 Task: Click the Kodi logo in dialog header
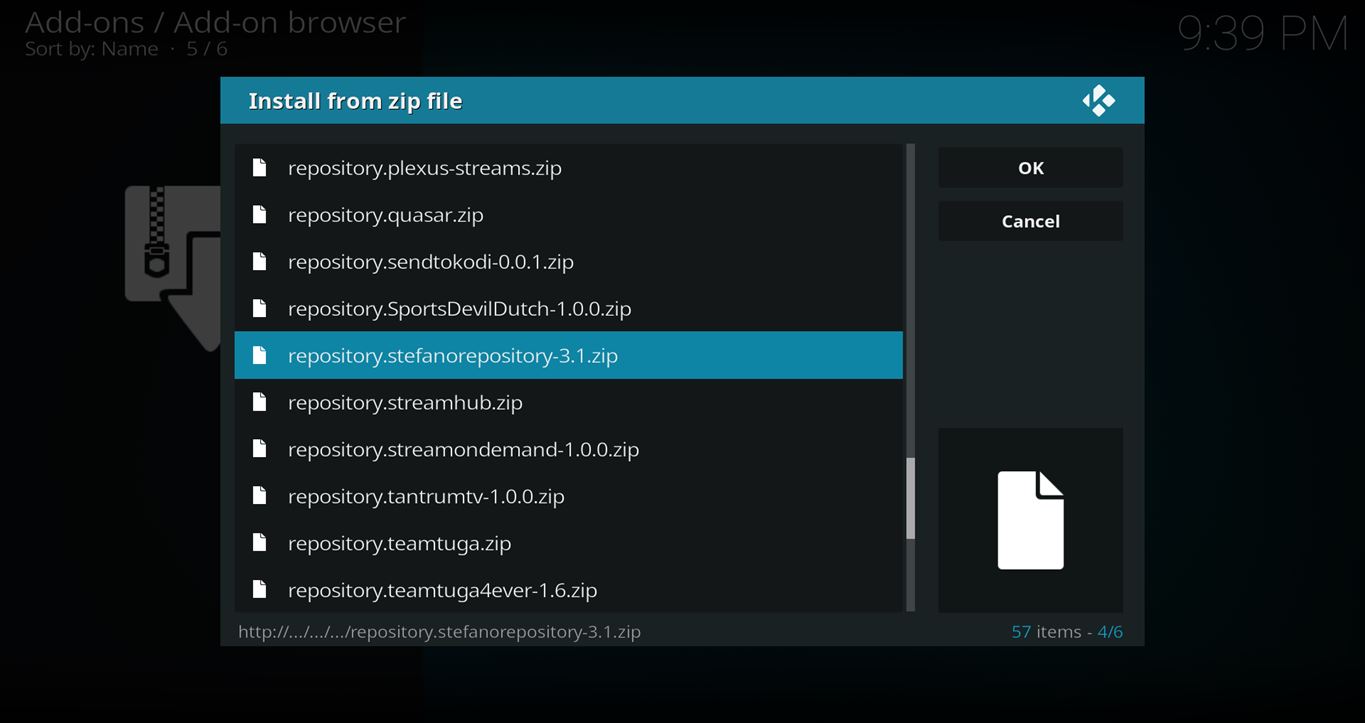point(1098,101)
